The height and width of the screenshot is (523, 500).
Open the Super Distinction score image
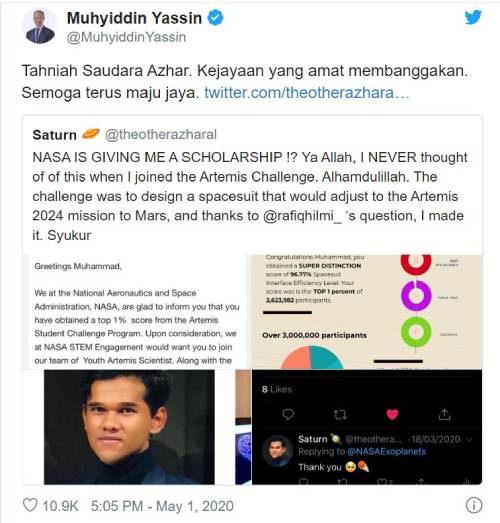pyautogui.click(x=367, y=312)
